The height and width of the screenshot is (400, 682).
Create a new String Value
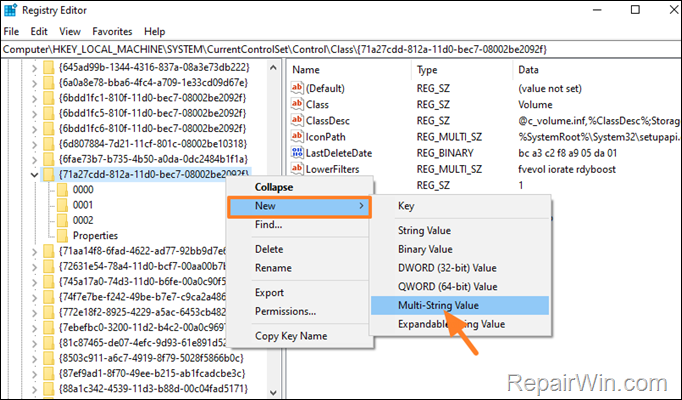pos(461,230)
